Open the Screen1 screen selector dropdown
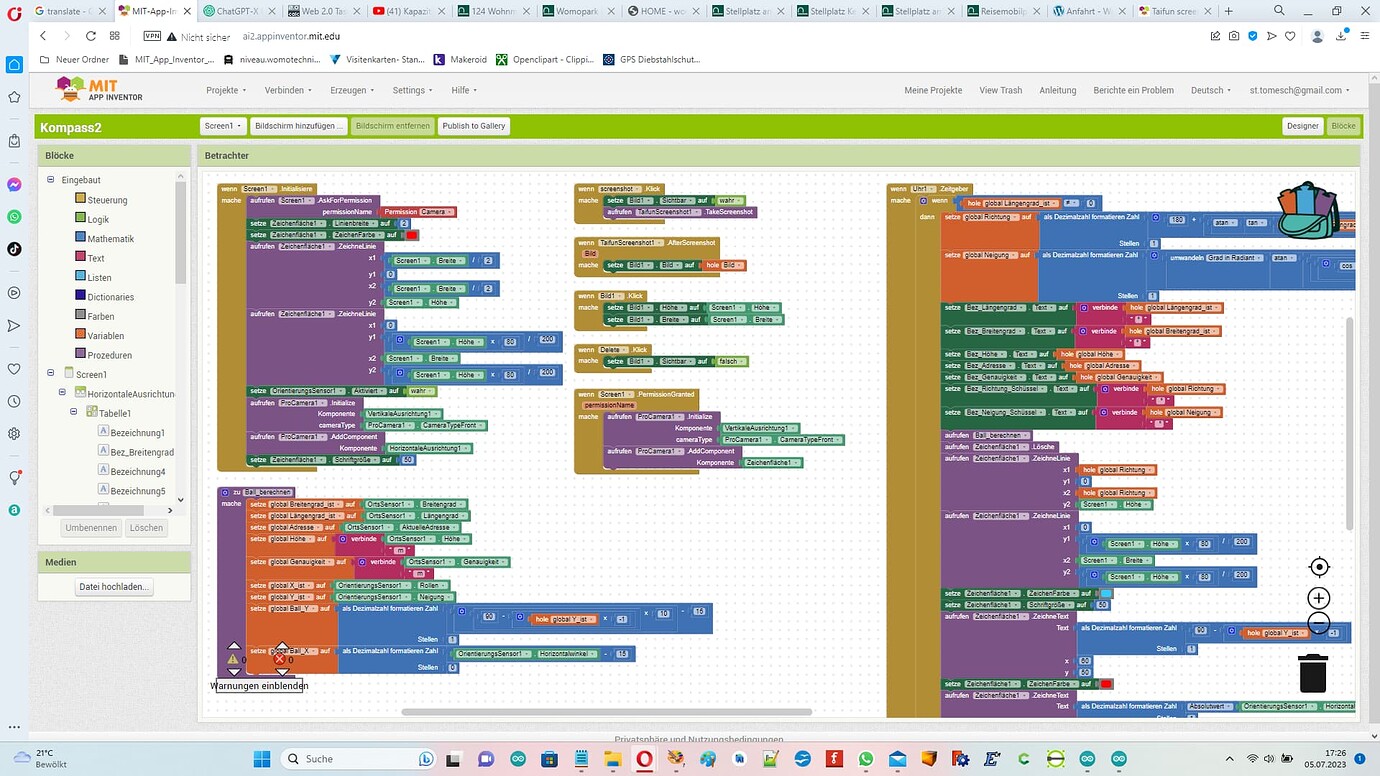Viewport: 1380px width, 776px height. tap(222, 126)
